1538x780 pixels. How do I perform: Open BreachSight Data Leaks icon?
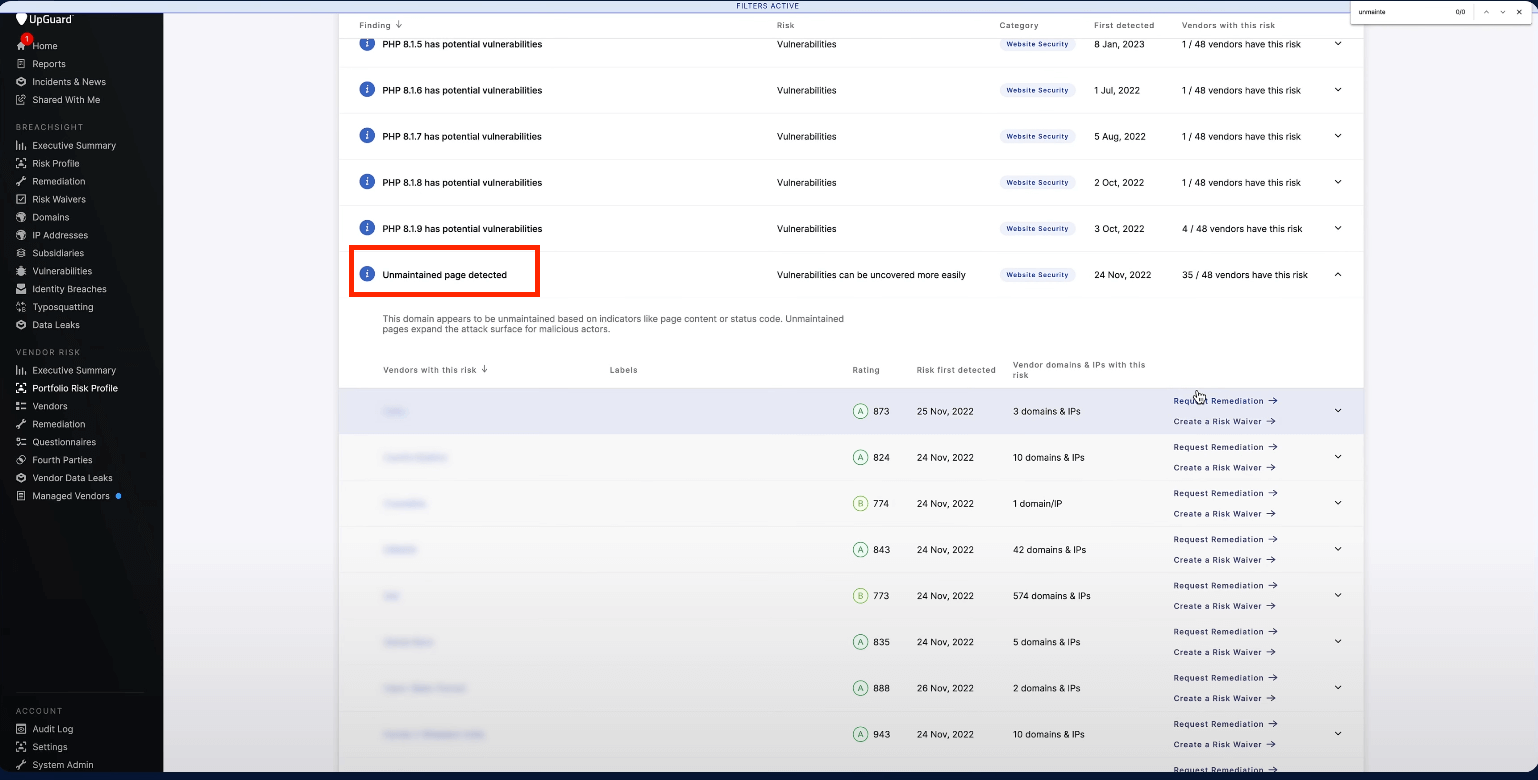[x=21, y=326]
